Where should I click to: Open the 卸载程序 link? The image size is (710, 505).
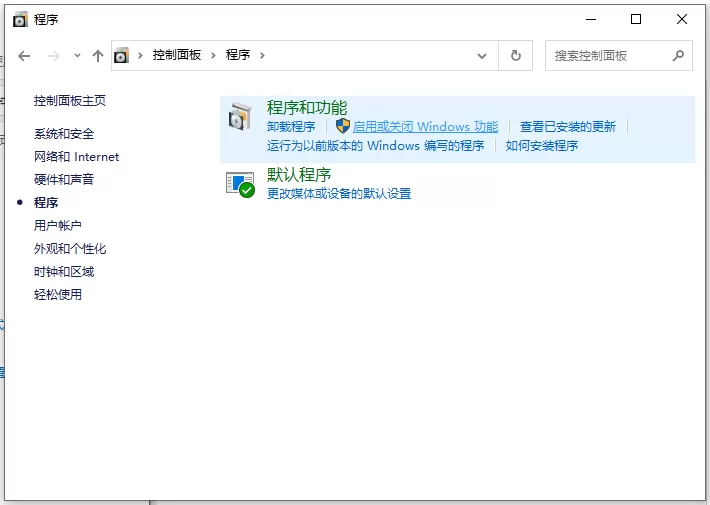tap(291, 126)
